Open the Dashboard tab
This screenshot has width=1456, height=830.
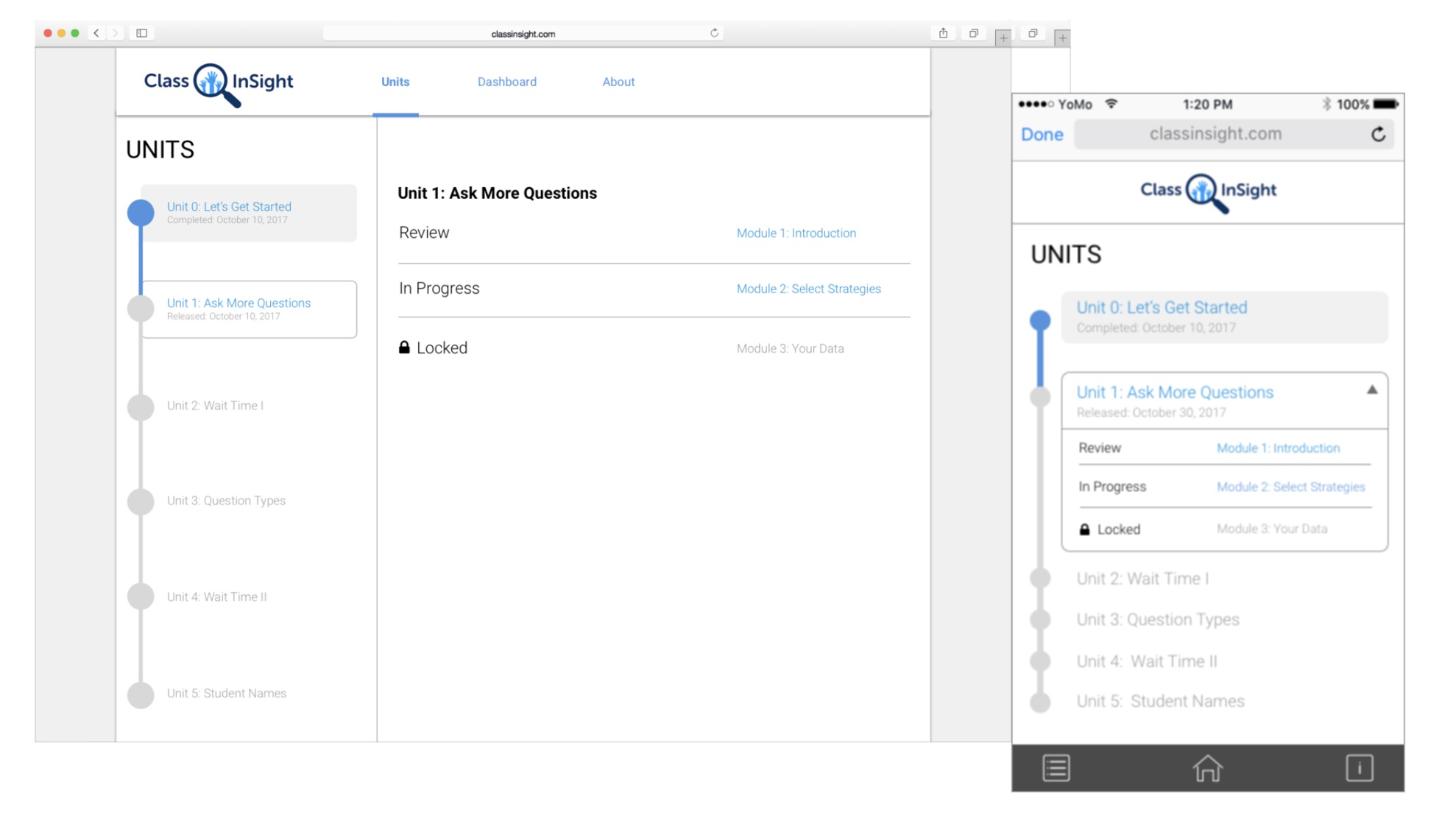tap(507, 82)
